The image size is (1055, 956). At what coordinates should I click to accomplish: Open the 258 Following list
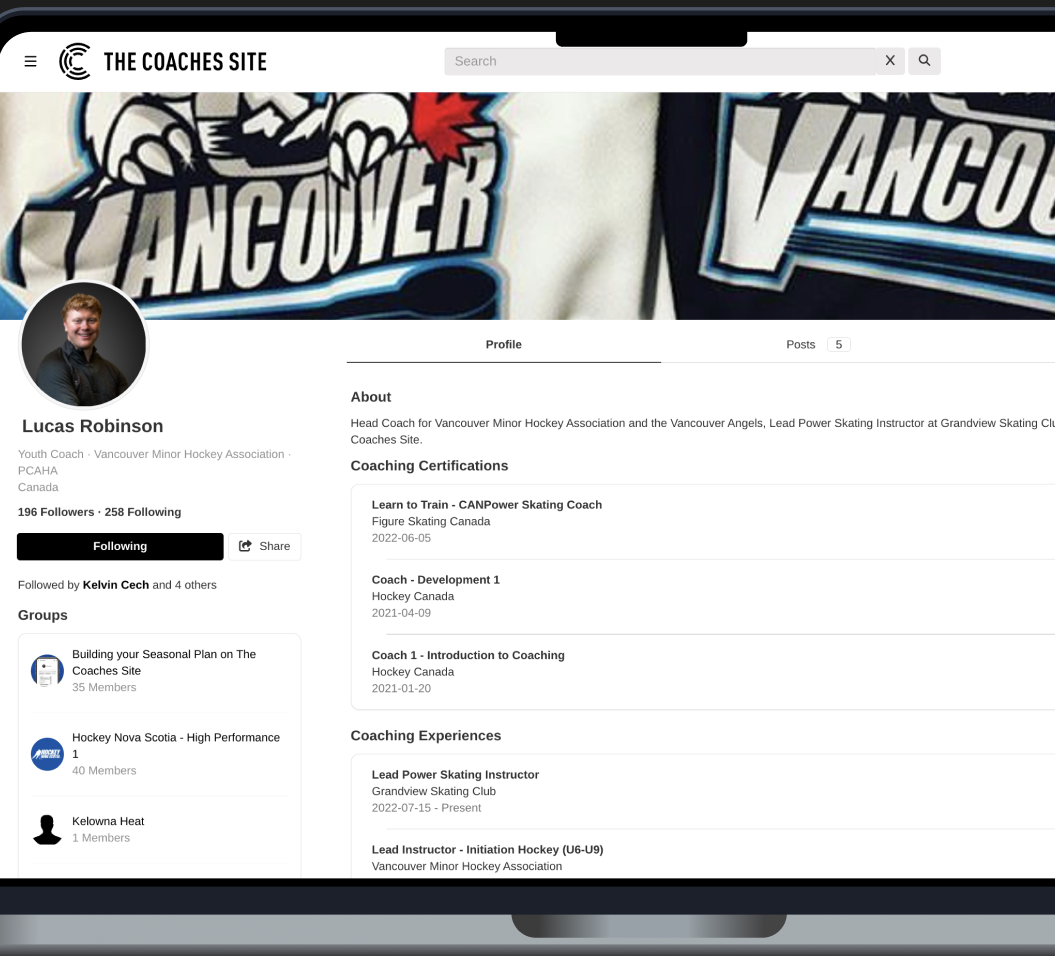click(143, 512)
